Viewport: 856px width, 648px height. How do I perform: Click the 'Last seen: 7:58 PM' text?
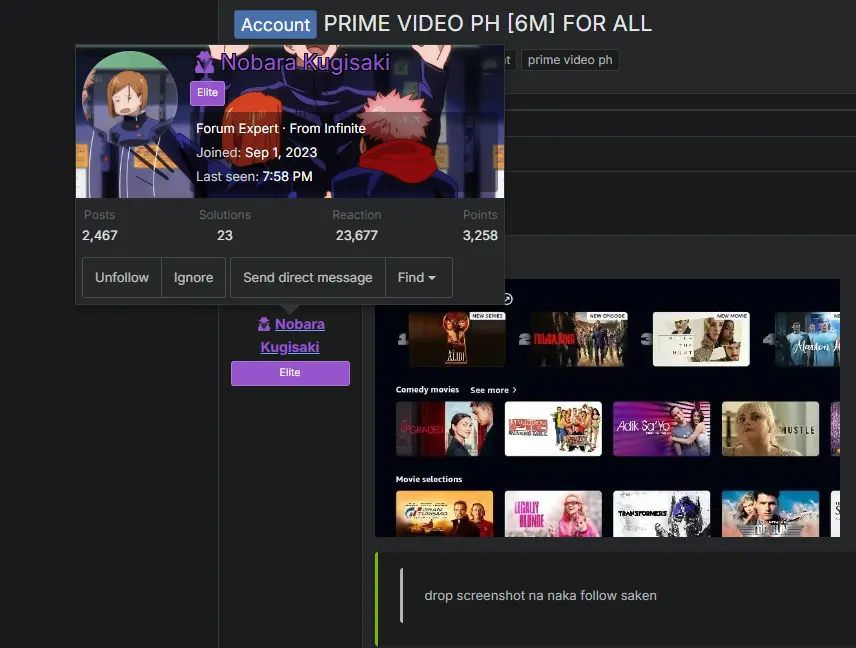tap(254, 176)
